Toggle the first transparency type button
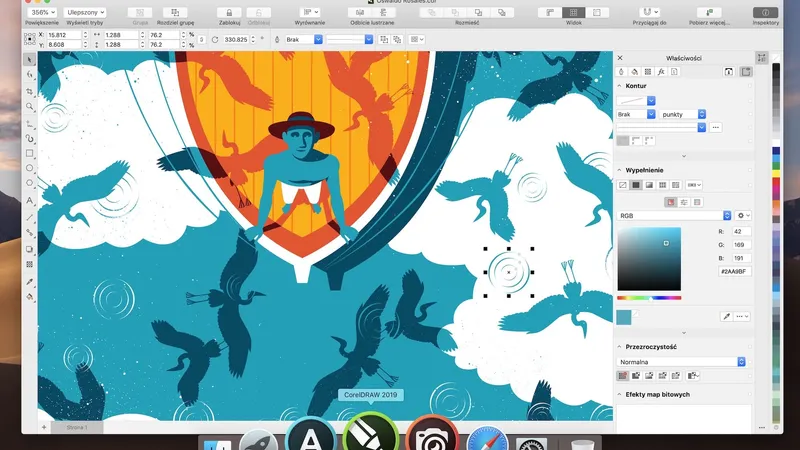This screenshot has height=450, width=800. (623, 376)
